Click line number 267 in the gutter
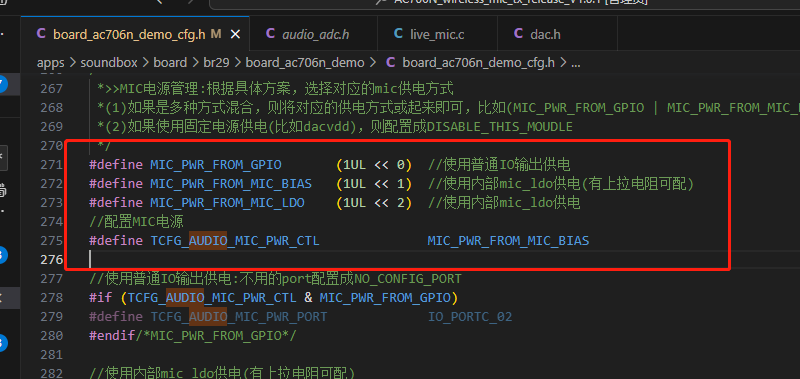 tap(51, 89)
